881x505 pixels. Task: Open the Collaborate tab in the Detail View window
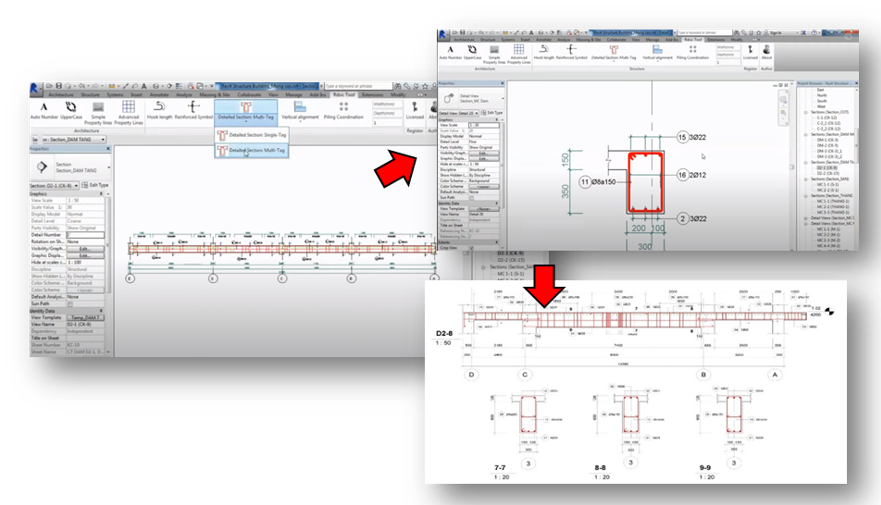[x=616, y=40]
